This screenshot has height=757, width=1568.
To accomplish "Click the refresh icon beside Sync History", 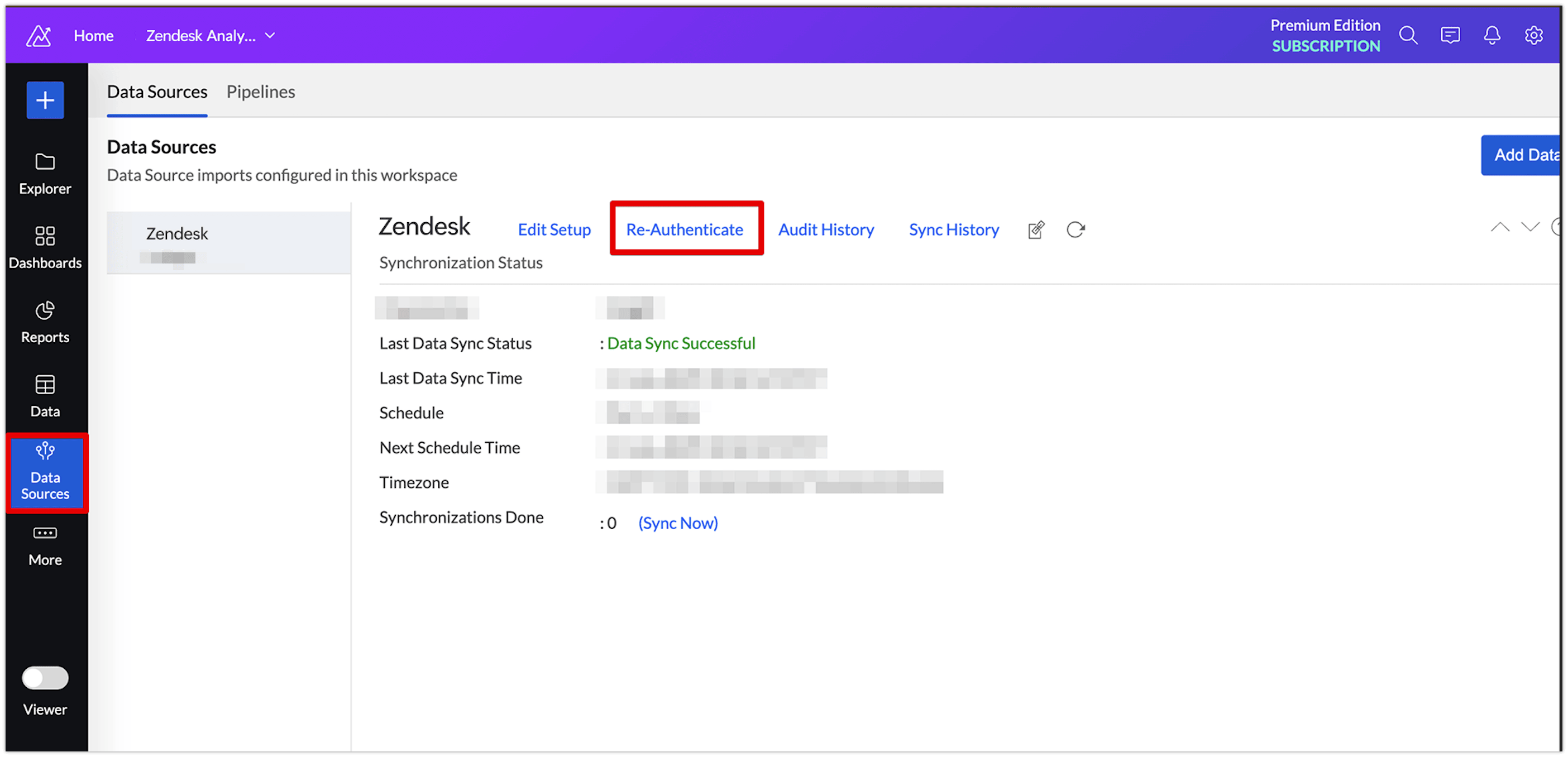I will pyautogui.click(x=1075, y=229).
